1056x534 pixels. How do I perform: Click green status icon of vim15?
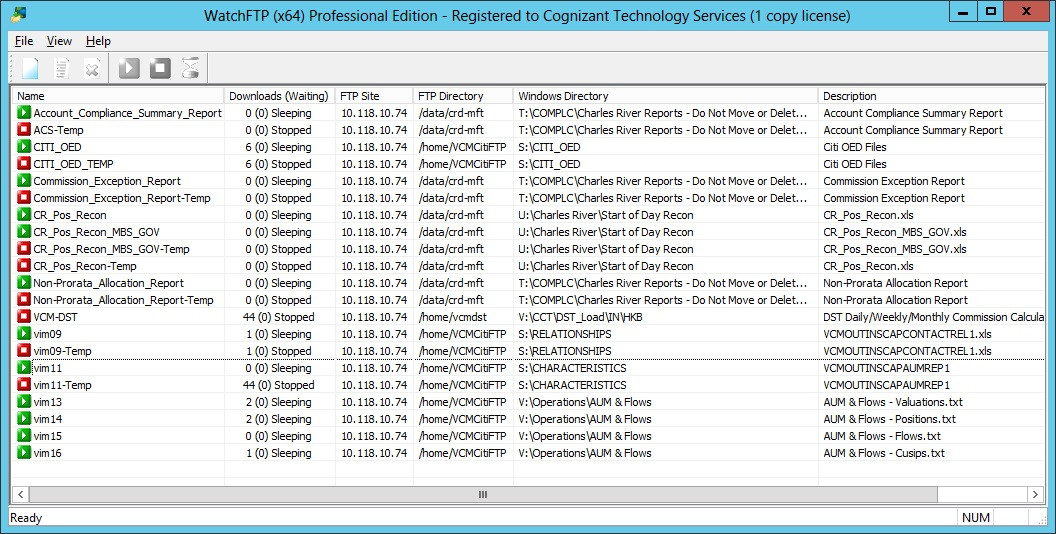tap(24, 436)
